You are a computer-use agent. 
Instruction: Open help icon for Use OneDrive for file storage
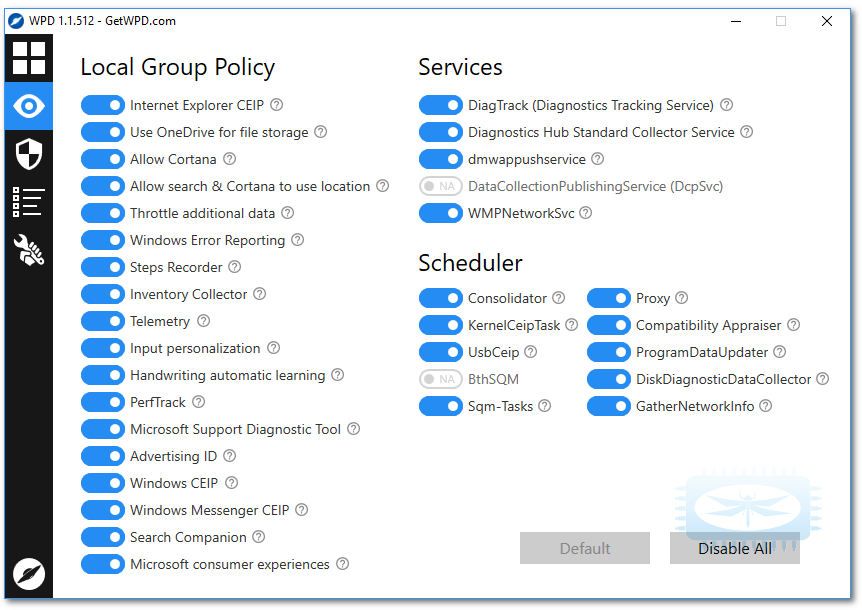(x=321, y=132)
